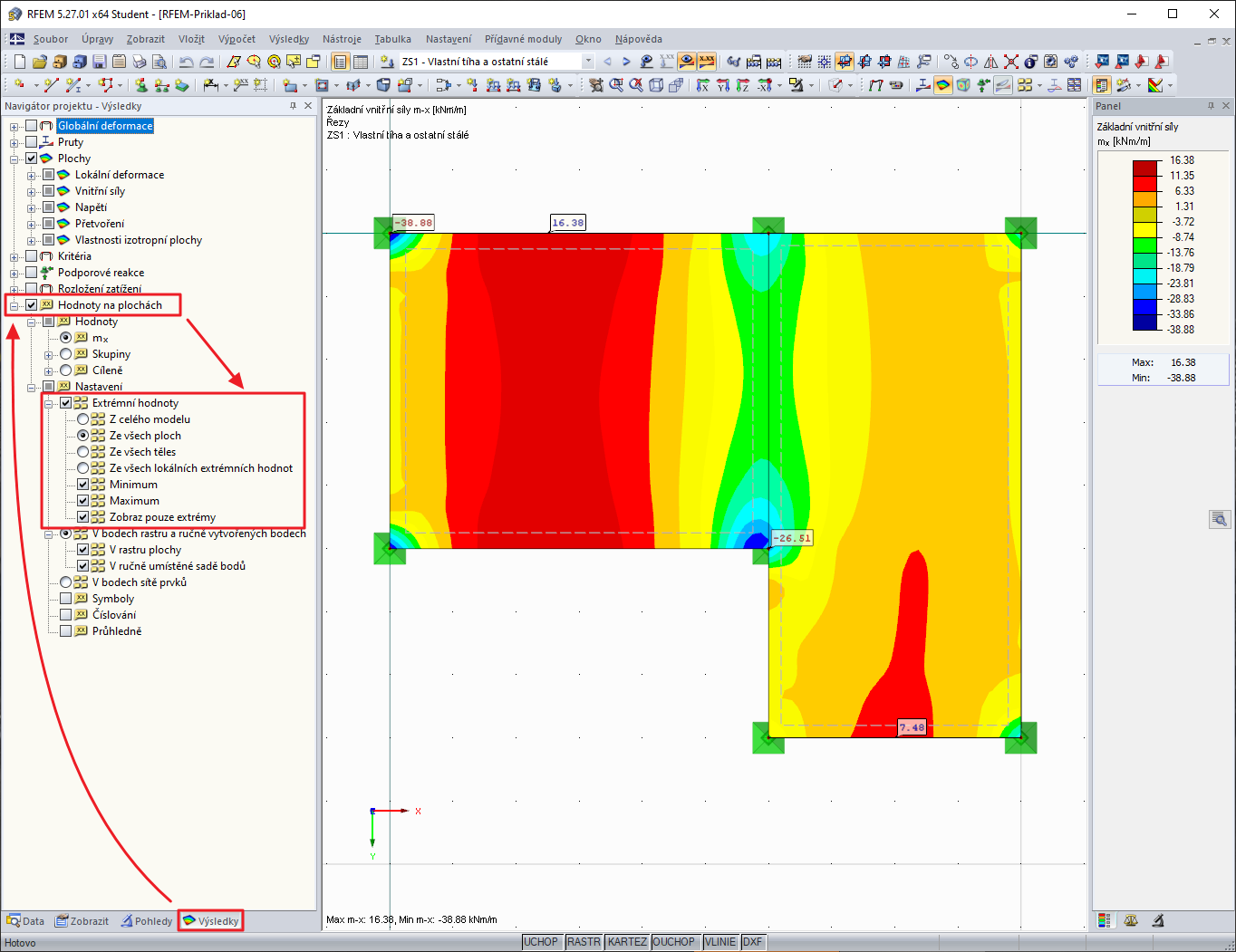Image resolution: width=1236 pixels, height=952 pixels.
Task: Toggle UCHOP in the status bar
Action: click(x=541, y=942)
